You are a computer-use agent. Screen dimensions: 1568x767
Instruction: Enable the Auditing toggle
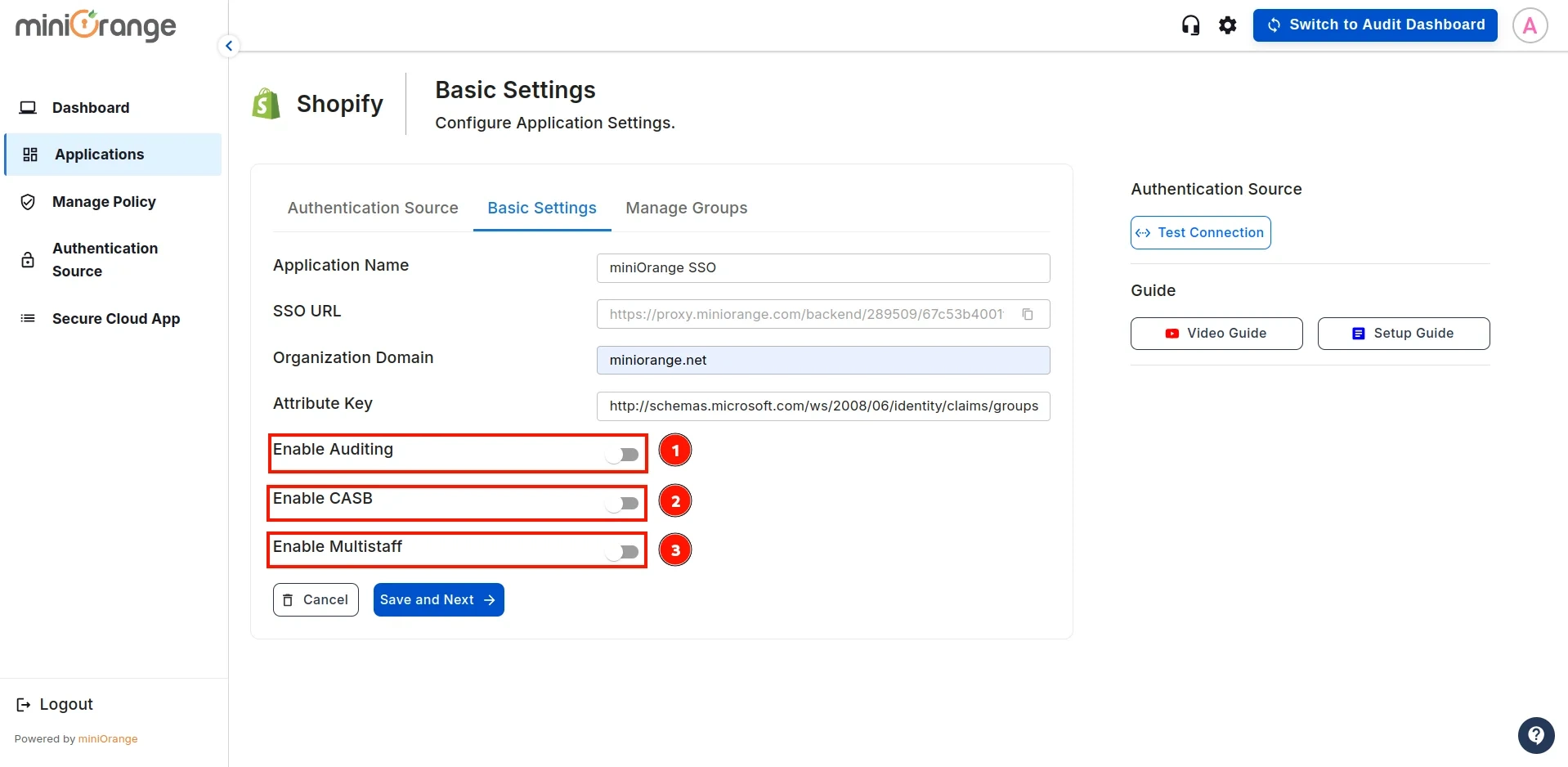623,455
